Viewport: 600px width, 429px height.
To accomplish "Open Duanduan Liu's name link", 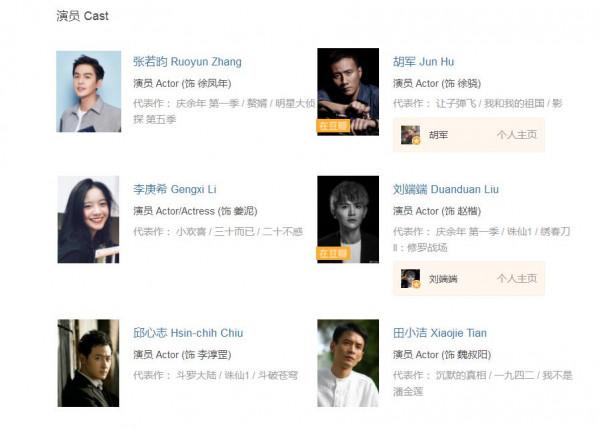I will (x=445, y=189).
